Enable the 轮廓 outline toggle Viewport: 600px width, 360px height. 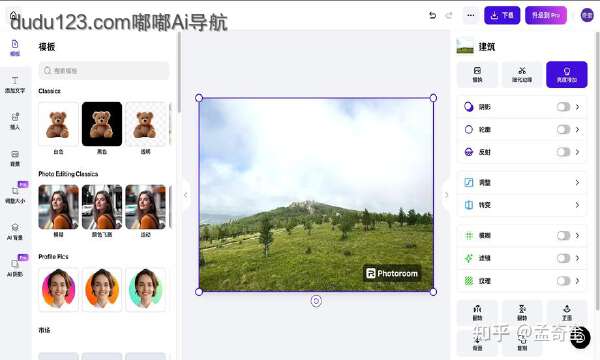point(563,129)
